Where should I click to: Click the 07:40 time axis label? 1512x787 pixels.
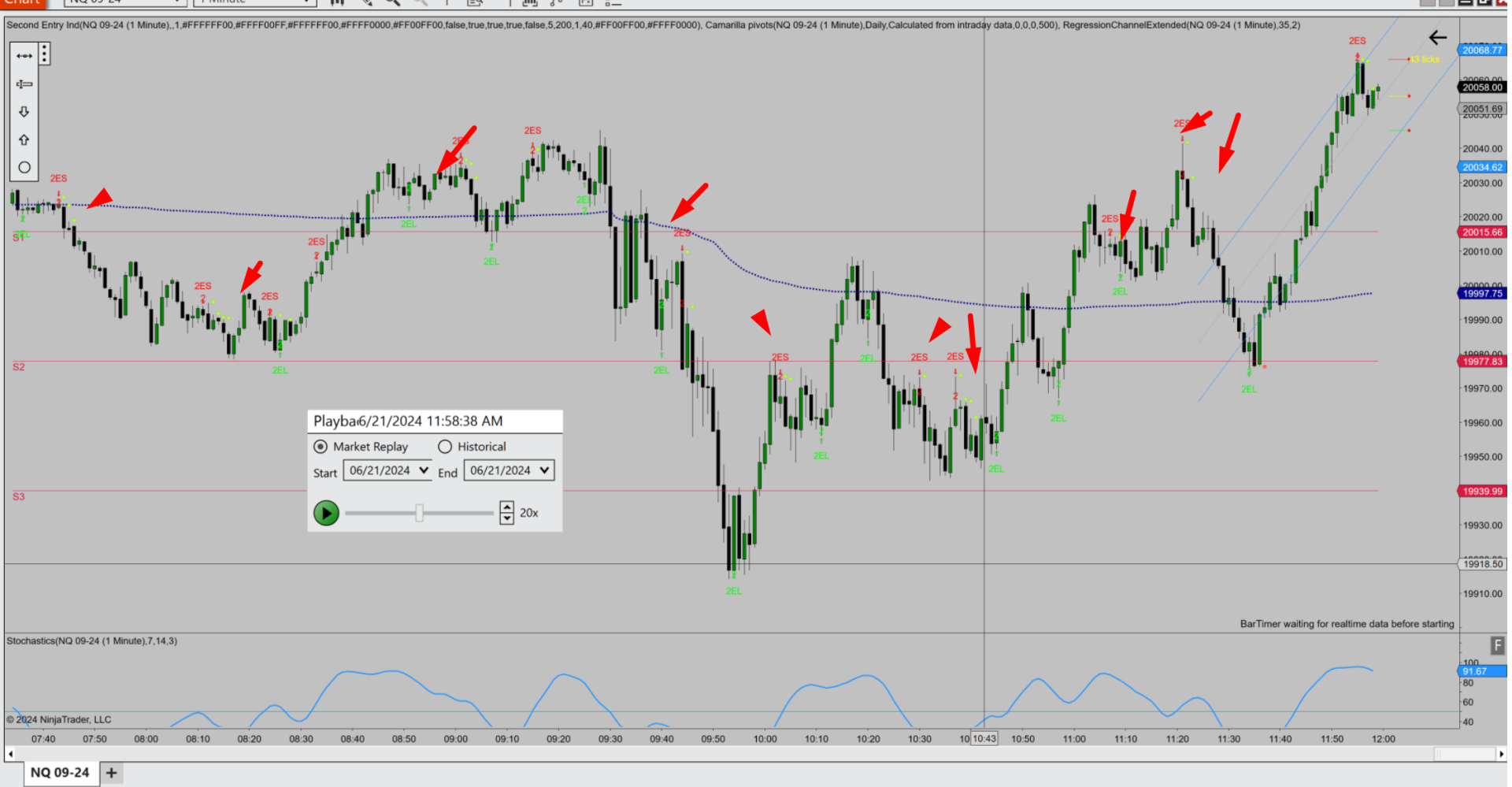click(x=43, y=739)
